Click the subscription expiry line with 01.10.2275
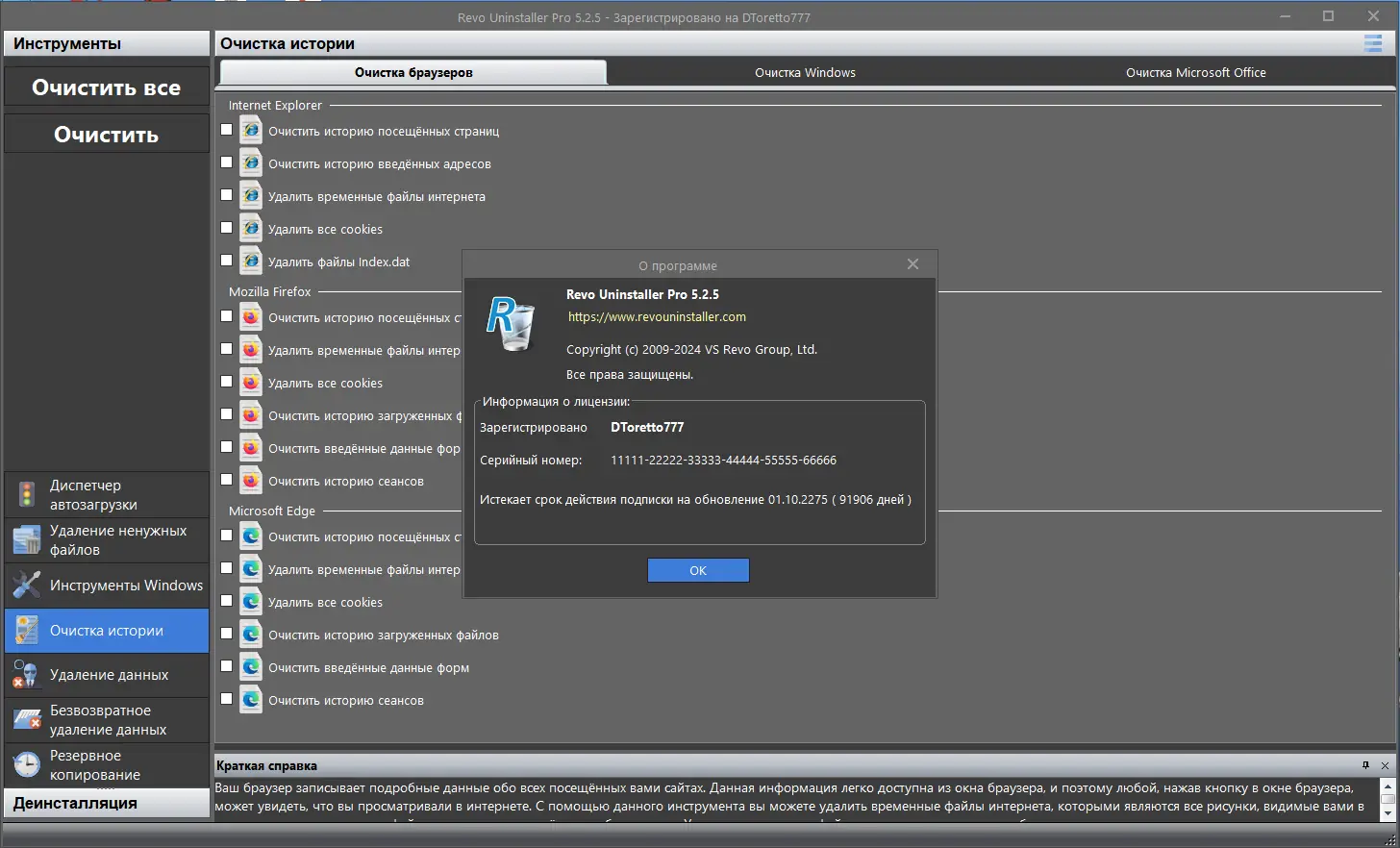Image resolution: width=1400 pixels, height=848 pixels. tap(695, 499)
